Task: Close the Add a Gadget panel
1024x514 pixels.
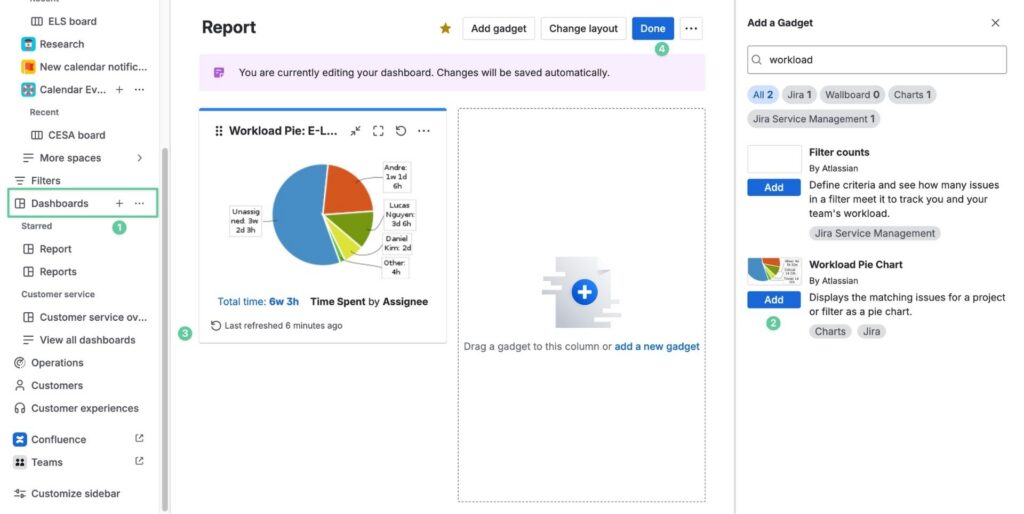Action: [x=995, y=23]
